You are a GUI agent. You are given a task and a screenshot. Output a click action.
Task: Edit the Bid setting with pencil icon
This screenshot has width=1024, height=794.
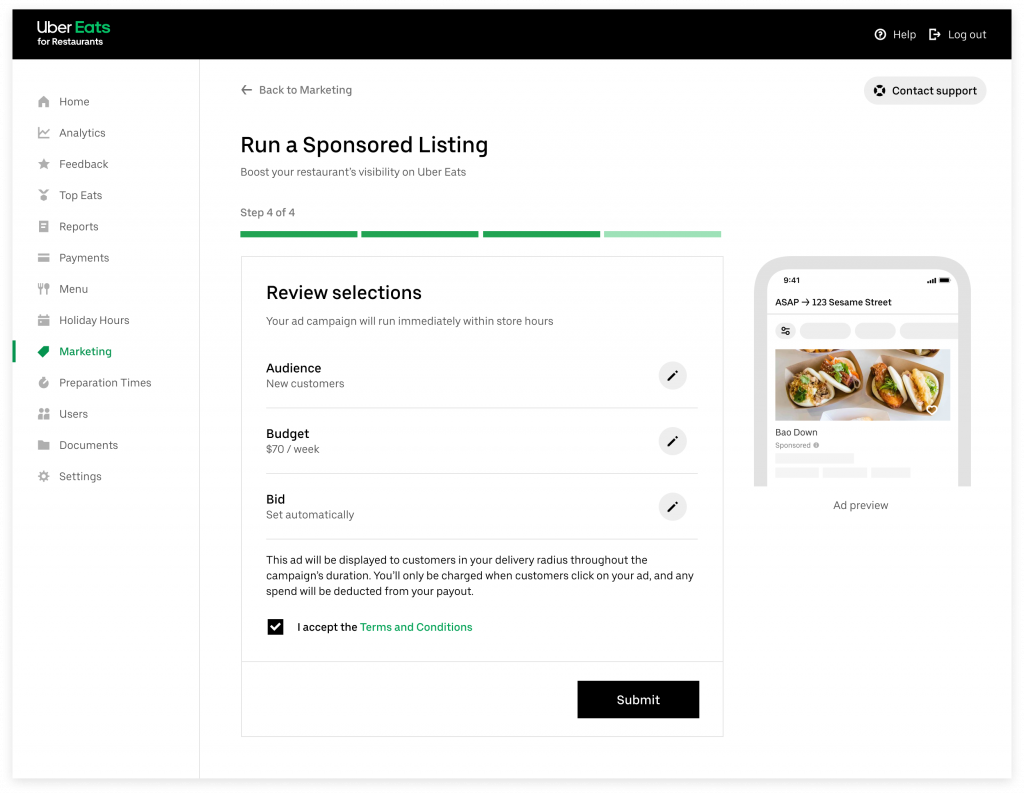[672, 507]
